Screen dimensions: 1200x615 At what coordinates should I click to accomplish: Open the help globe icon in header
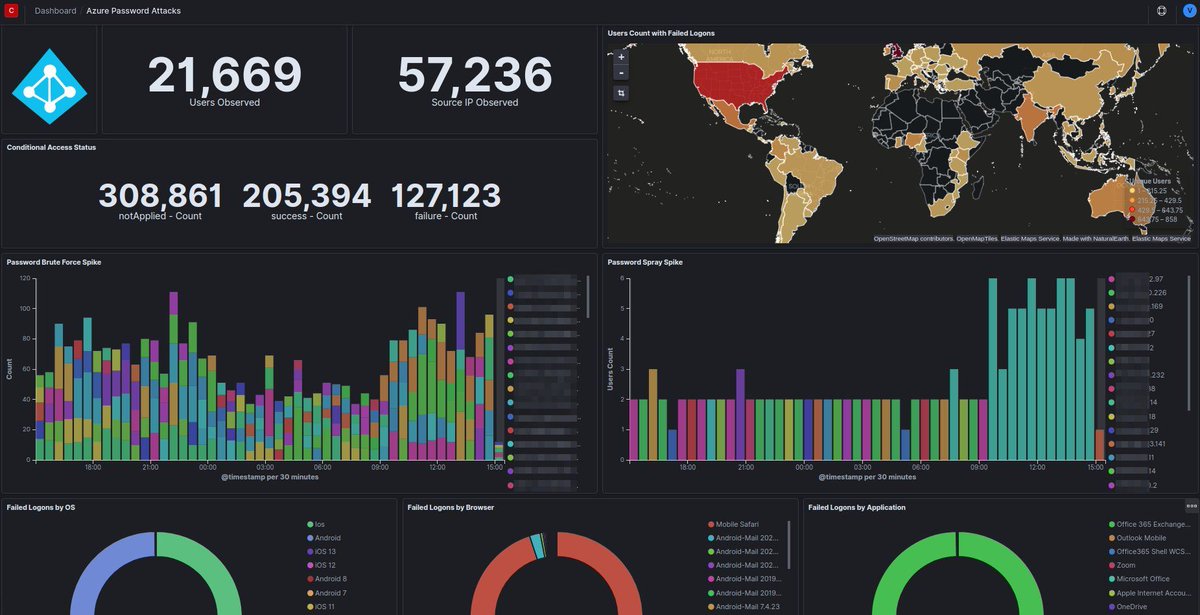(1161, 10)
